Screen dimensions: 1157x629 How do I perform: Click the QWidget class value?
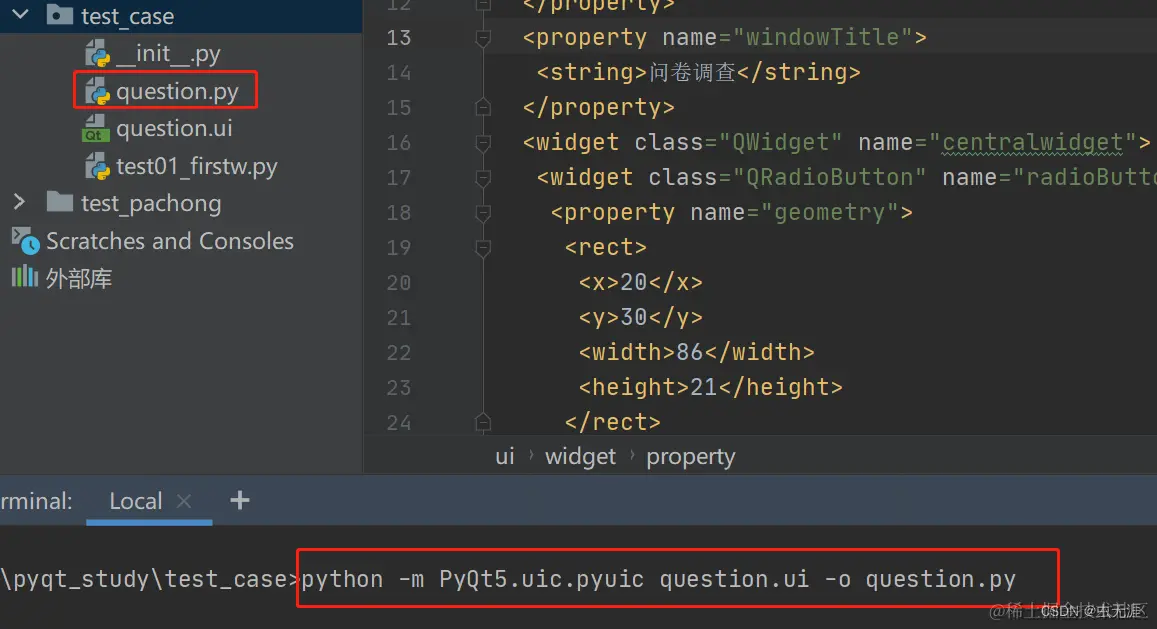click(x=781, y=142)
